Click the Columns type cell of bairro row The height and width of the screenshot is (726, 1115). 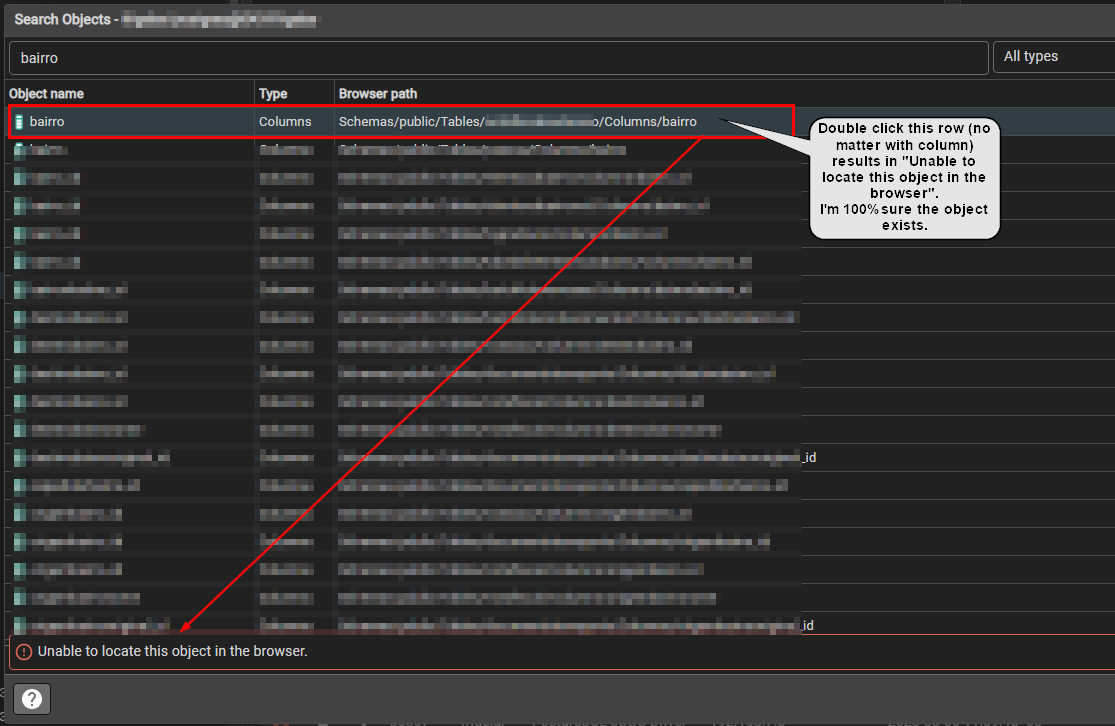click(x=286, y=122)
